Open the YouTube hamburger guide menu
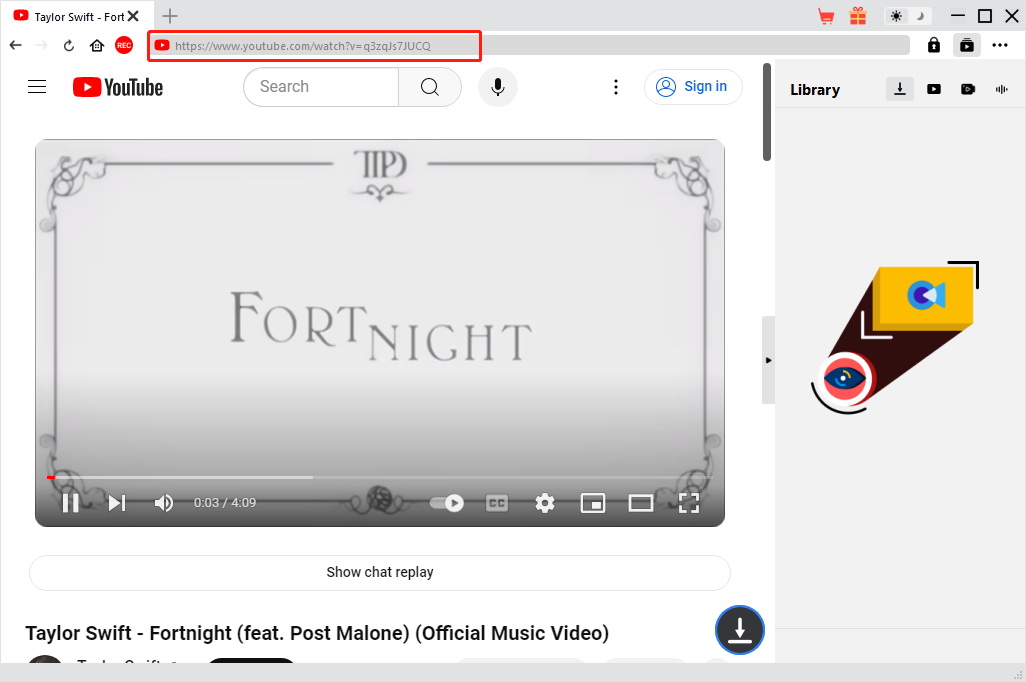The image size is (1026, 682). pos(37,86)
